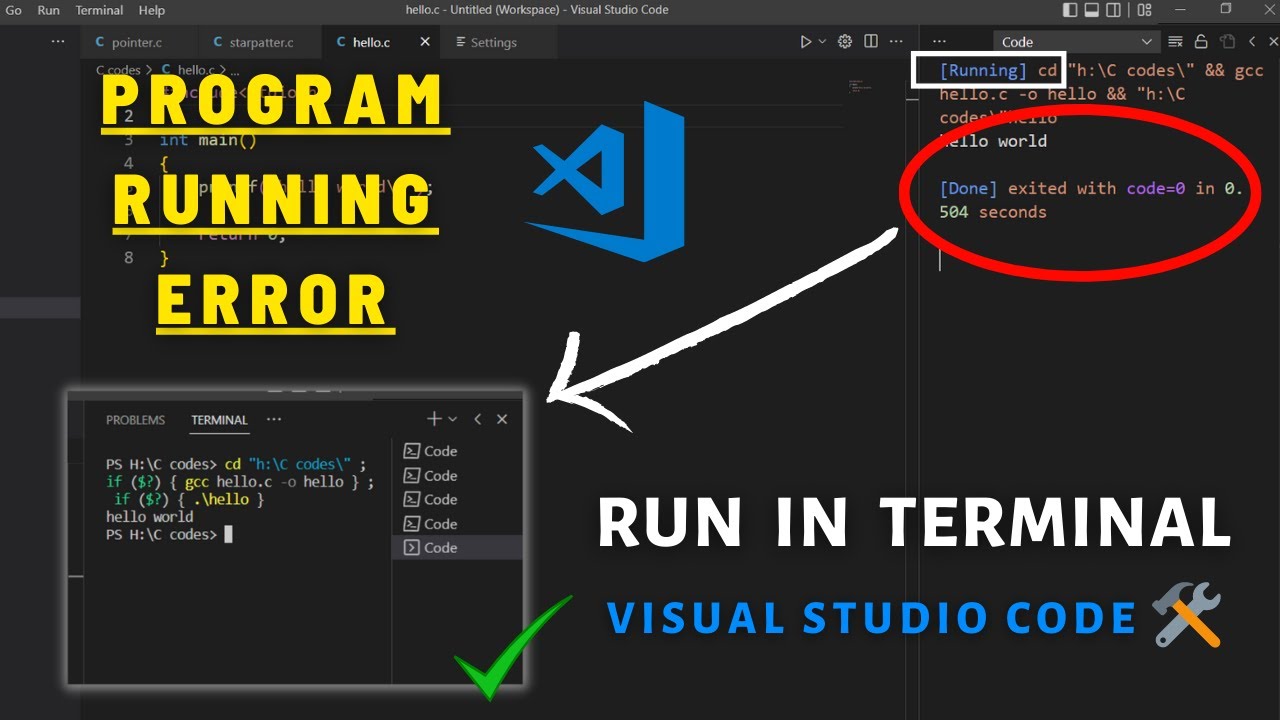This screenshot has height=720, width=1280.
Task: Open the run options dropdown arrow
Action: (x=823, y=42)
